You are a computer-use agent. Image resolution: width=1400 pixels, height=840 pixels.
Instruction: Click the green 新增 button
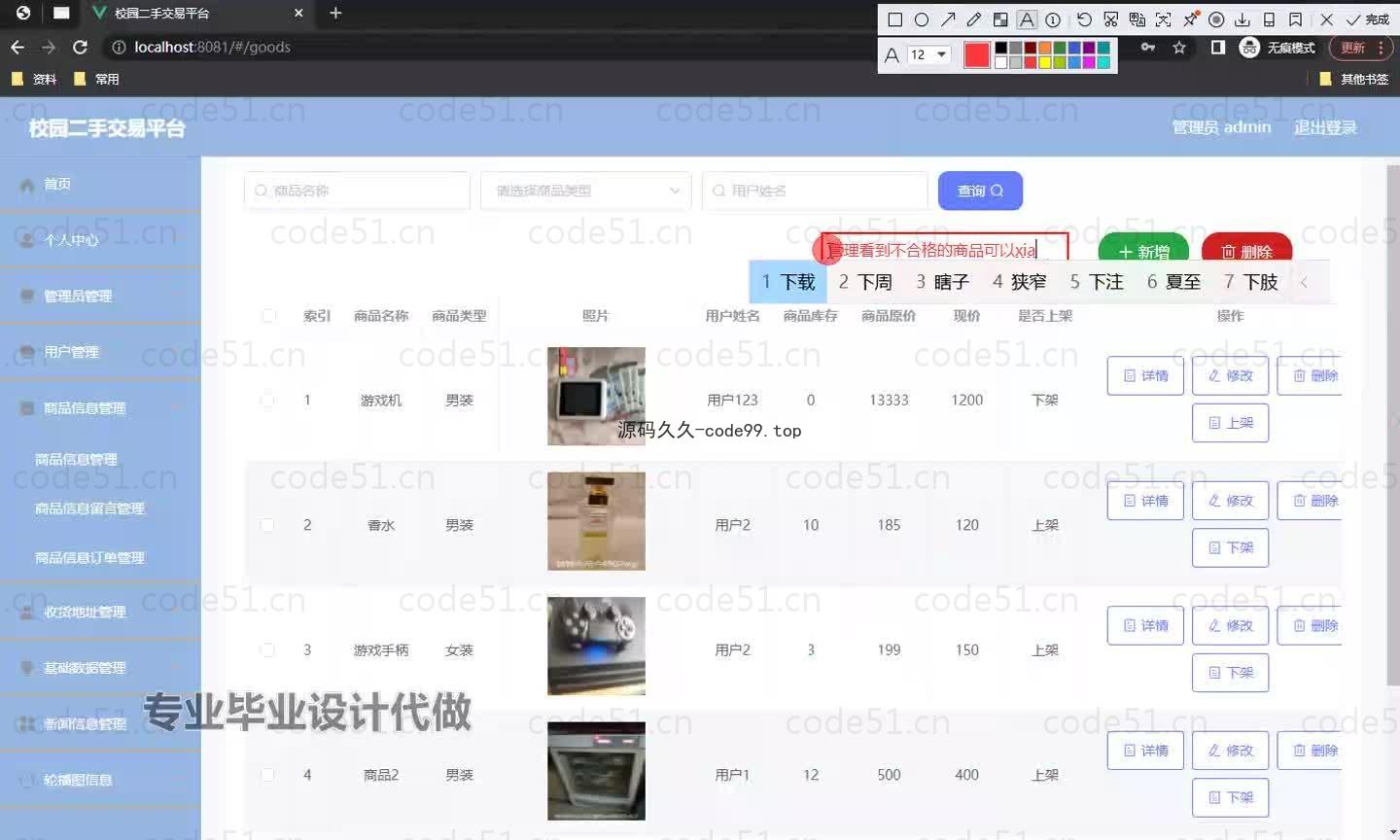1143,249
